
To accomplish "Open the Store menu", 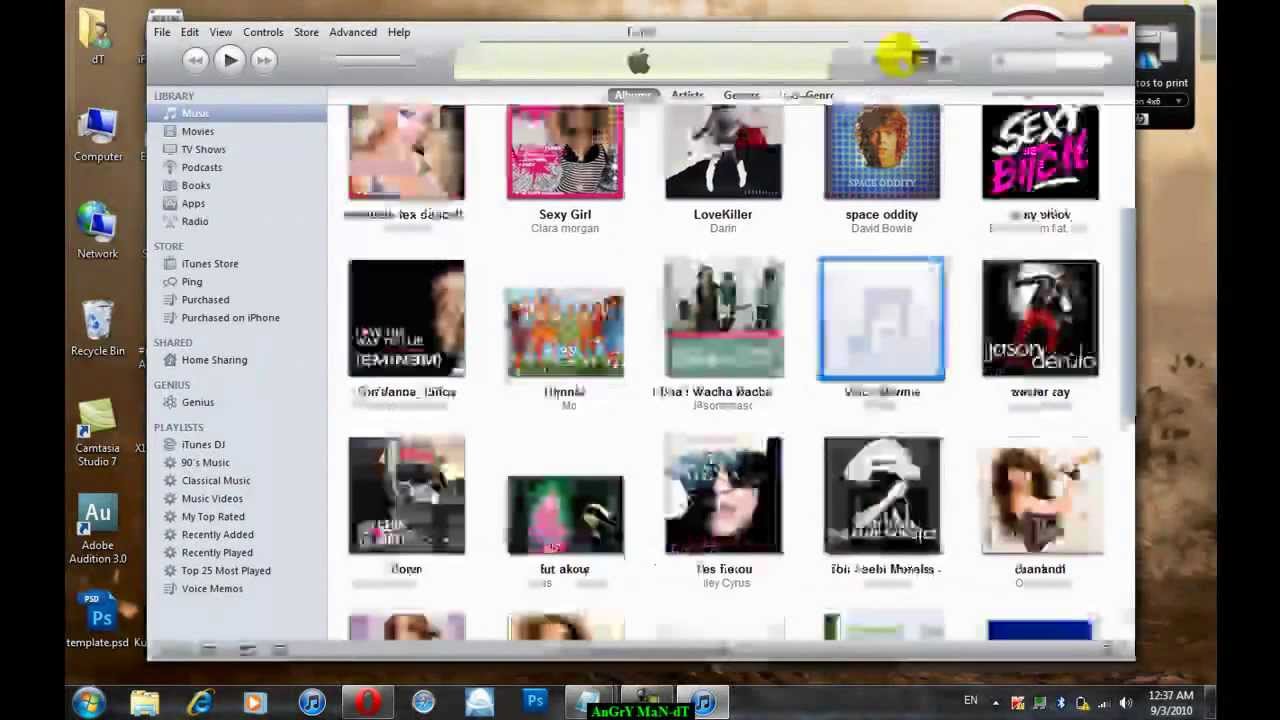I will (x=306, y=32).
